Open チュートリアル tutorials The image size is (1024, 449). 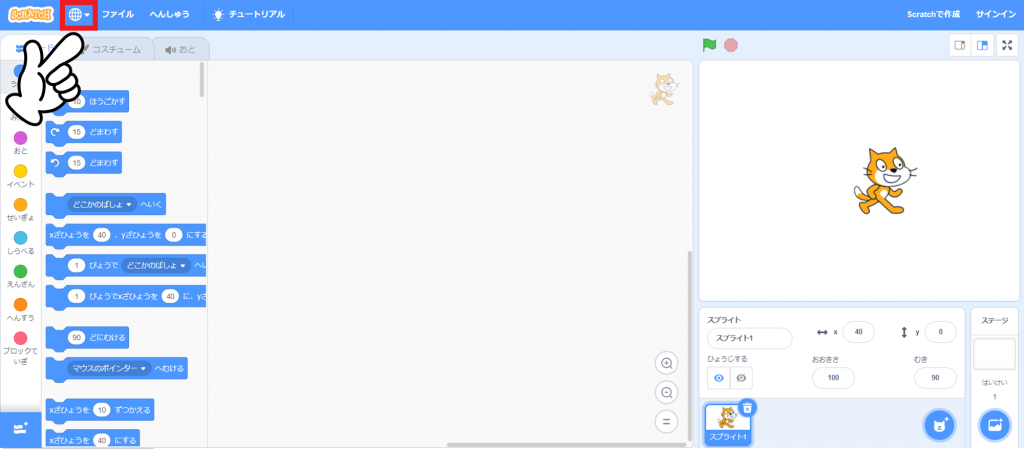pos(249,14)
